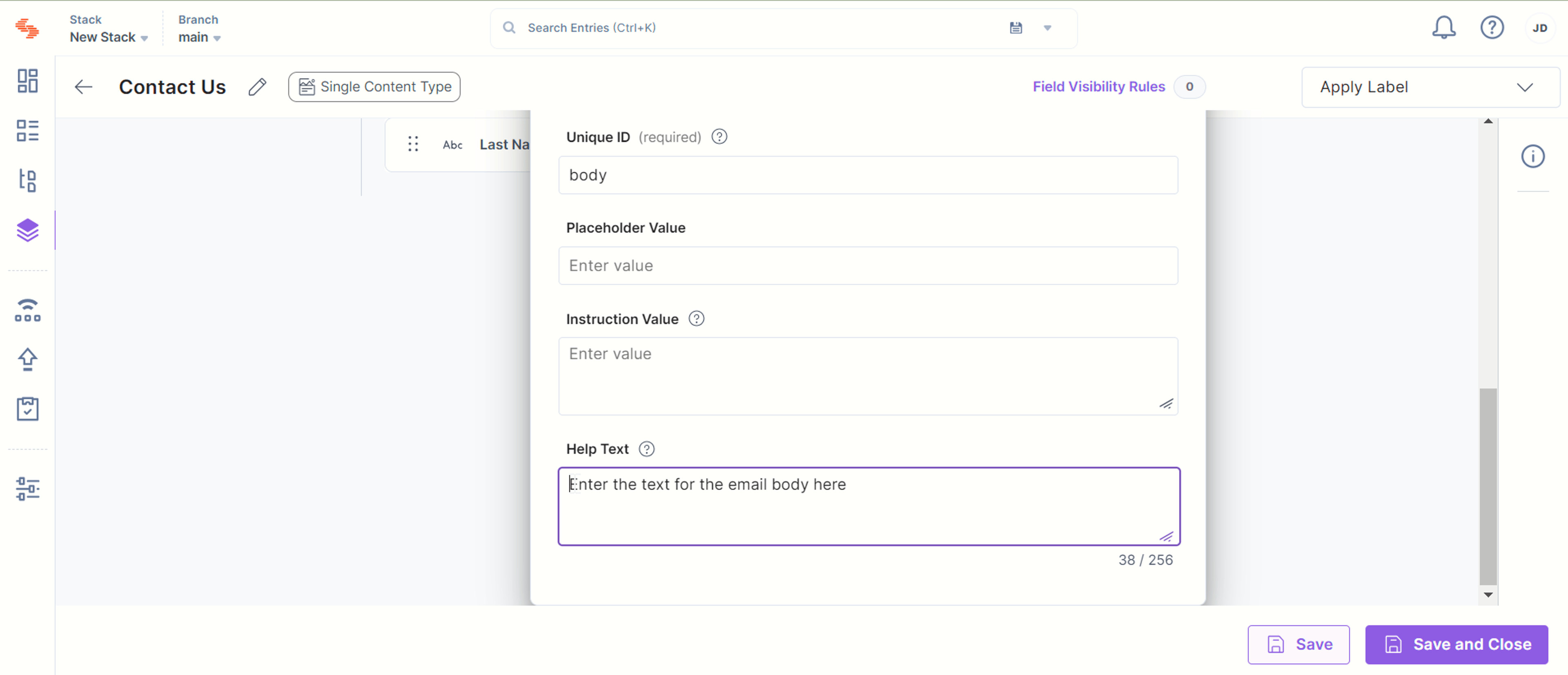Open the Content Models layers icon
The width and height of the screenshot is (1568, 675).
pos(27,230)
